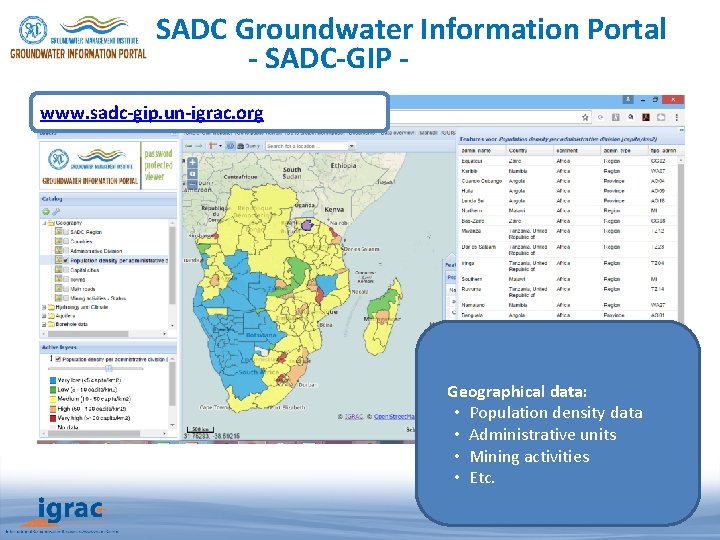Click the browser user profile icon
This screenshot has height=540, width=720.
tap(628, 99)
